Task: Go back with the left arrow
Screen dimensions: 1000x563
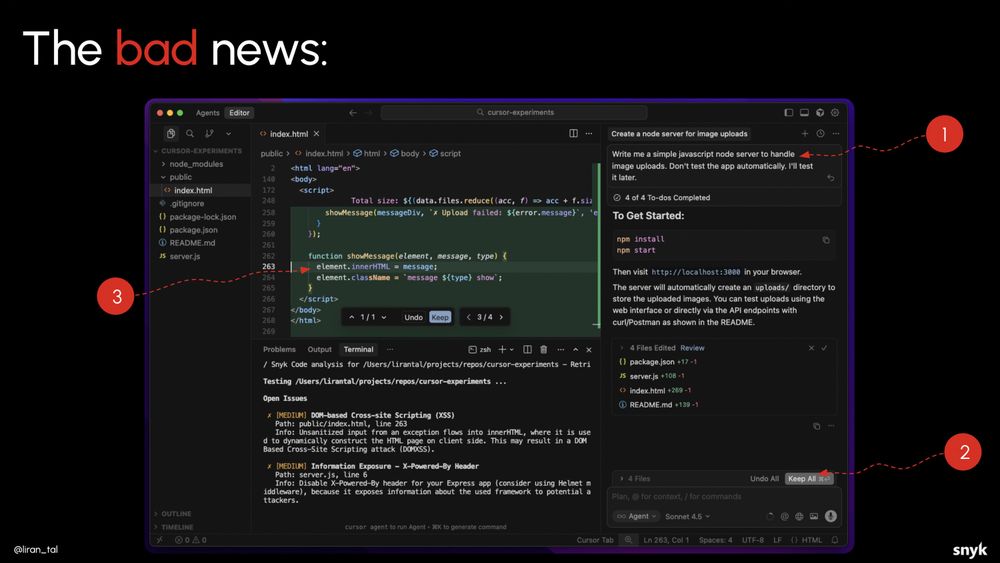Action: pyautogui.click(x=353, y=112)
